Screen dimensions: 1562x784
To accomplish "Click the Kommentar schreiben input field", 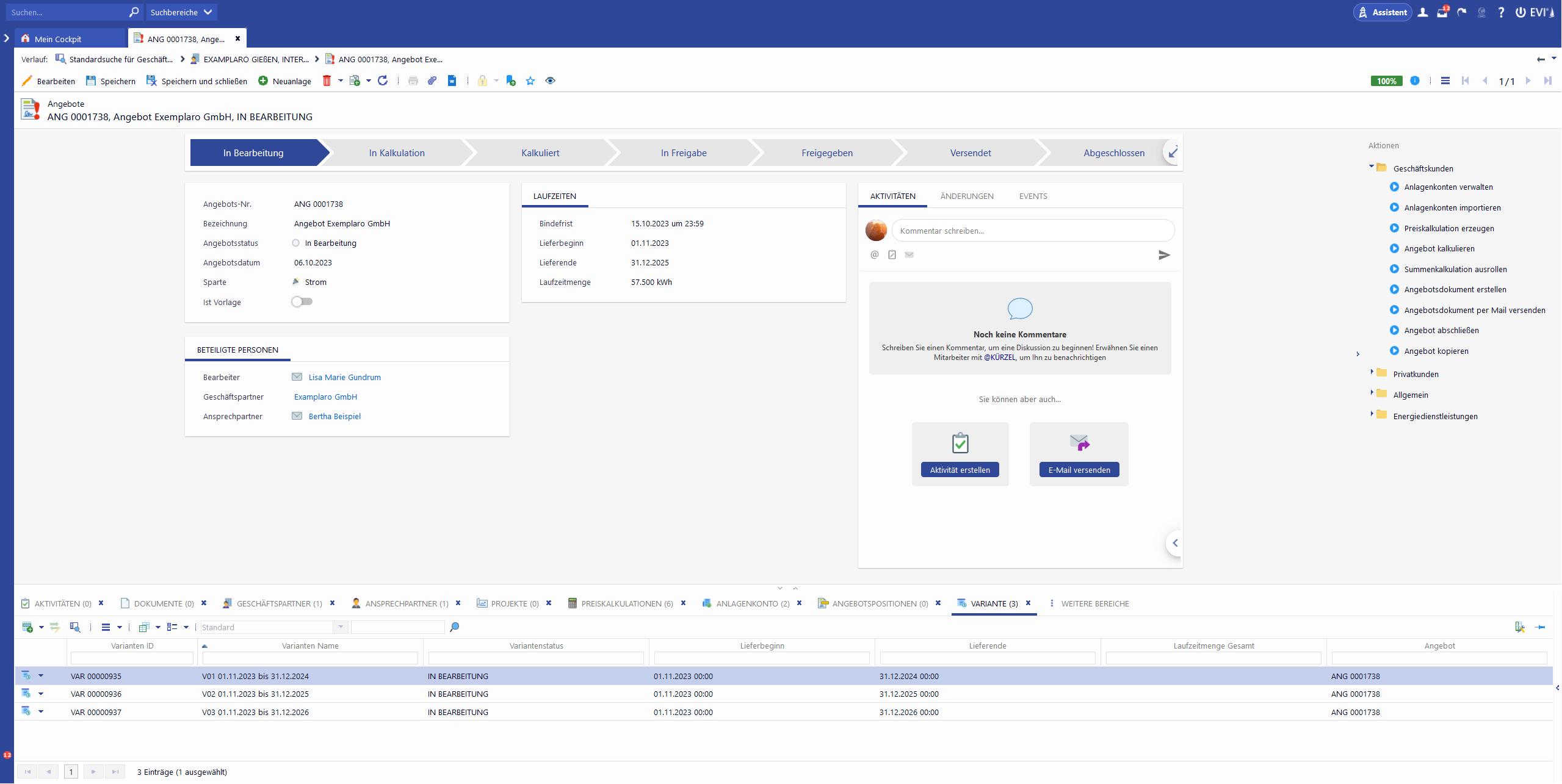I will (x=1032, y=231).
